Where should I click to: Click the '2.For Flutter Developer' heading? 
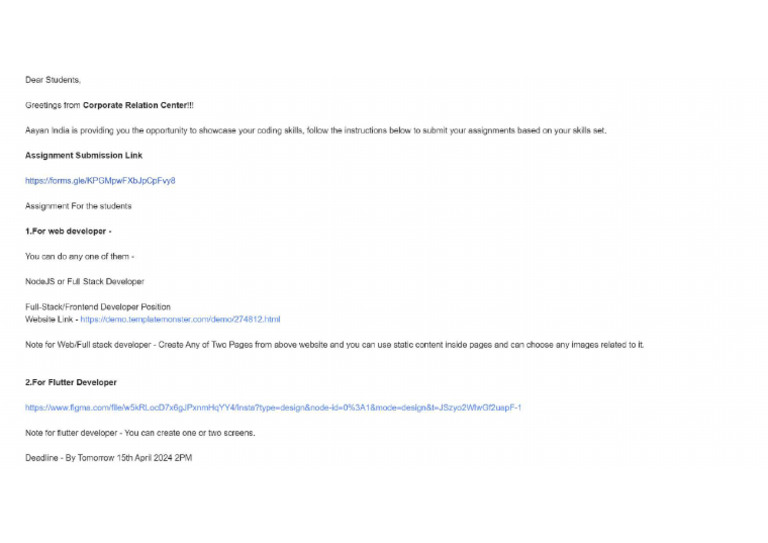(x=71, y=382)
